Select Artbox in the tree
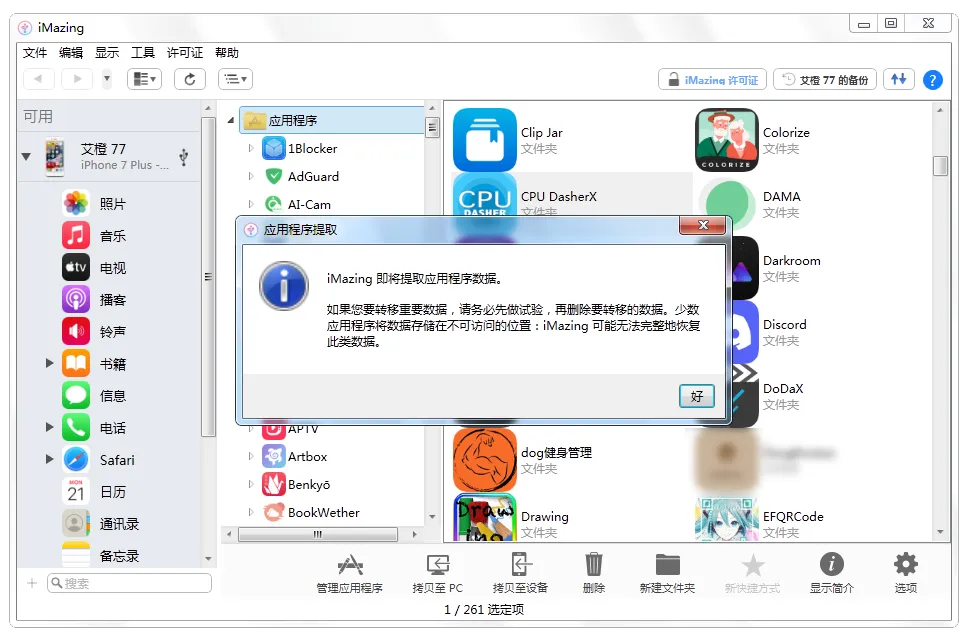Image resolution: width=970 pixels, height=640 pixels. (307, 456)
